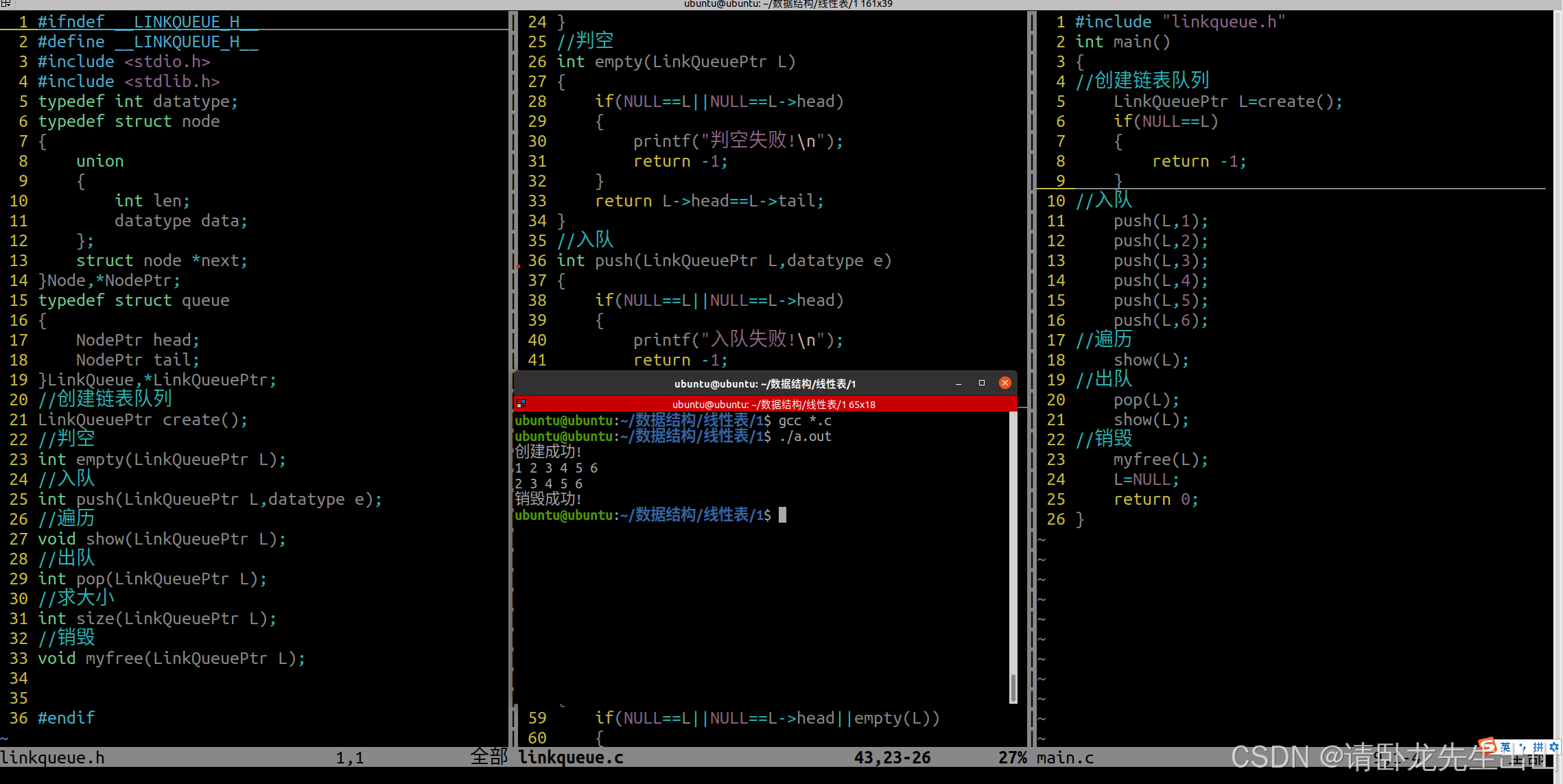Click the blinking cursor block in terminal
This screenshot has height=784, width=1563.
781,515
